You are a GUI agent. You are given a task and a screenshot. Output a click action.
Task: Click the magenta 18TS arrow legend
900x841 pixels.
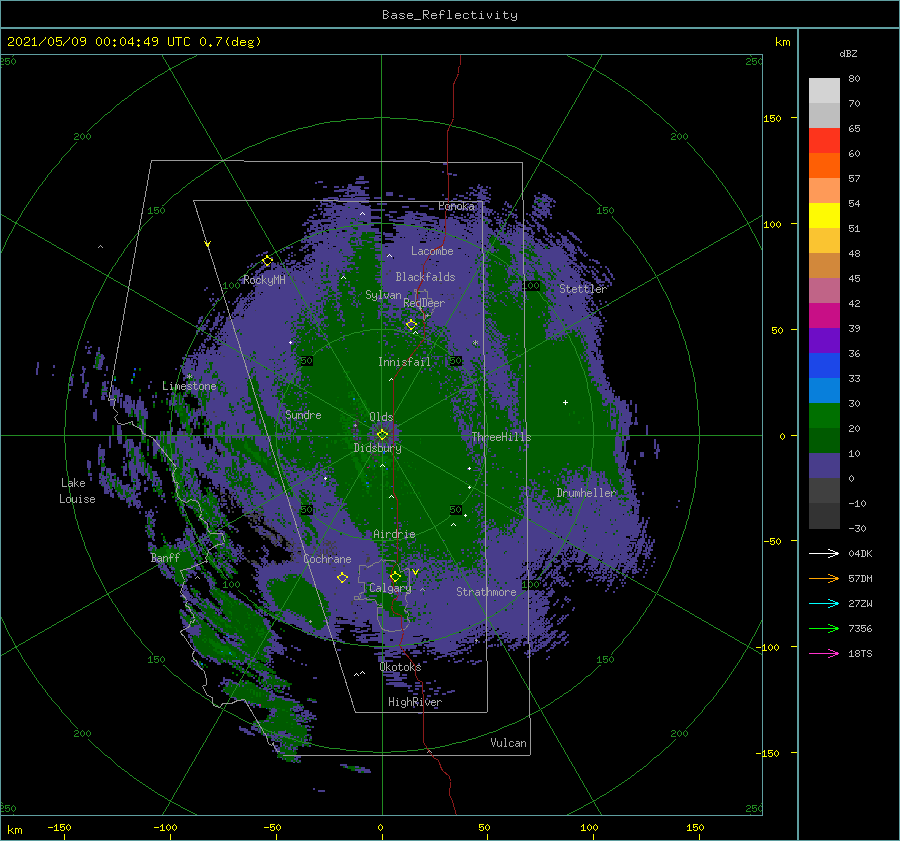[824, 653]
